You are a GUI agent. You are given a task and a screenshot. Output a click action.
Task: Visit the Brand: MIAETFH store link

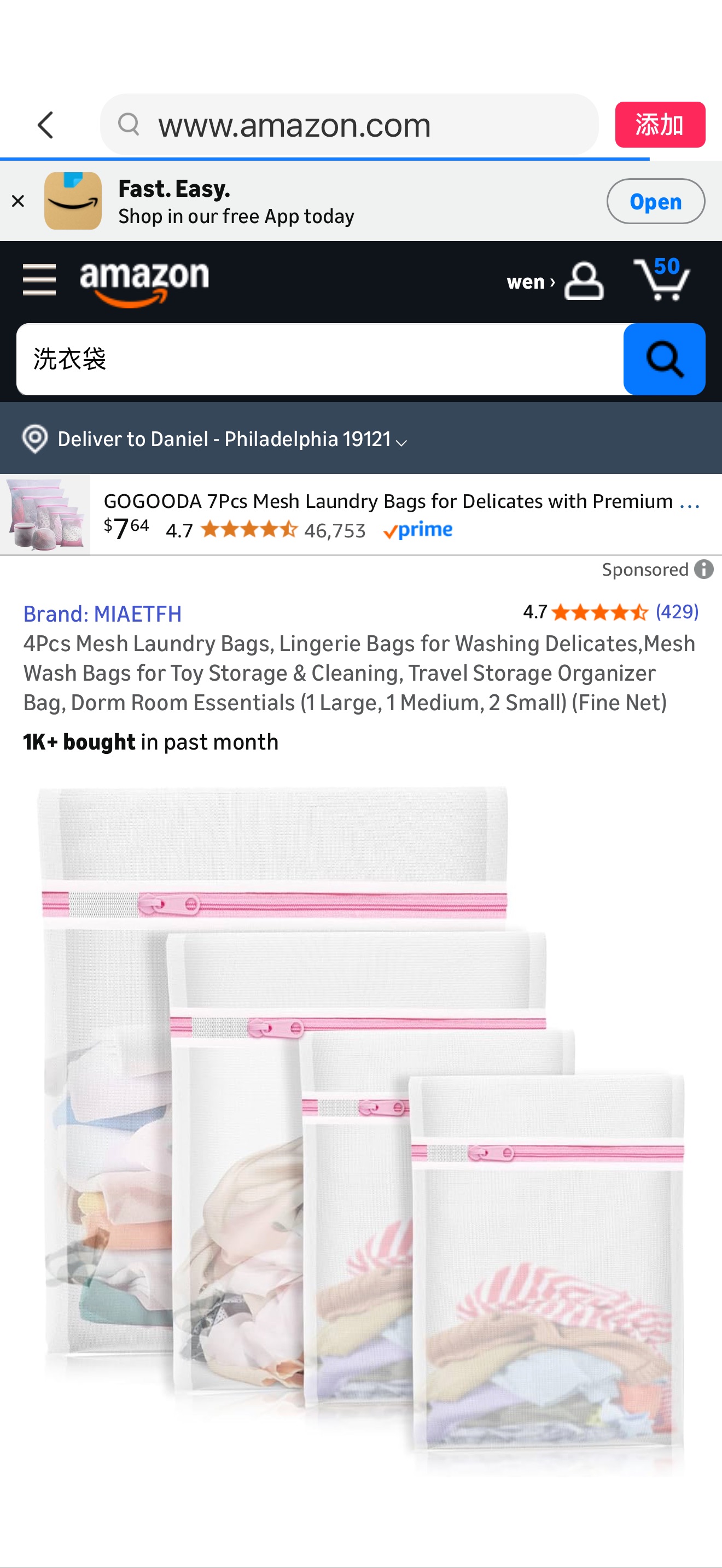(102, 613)
